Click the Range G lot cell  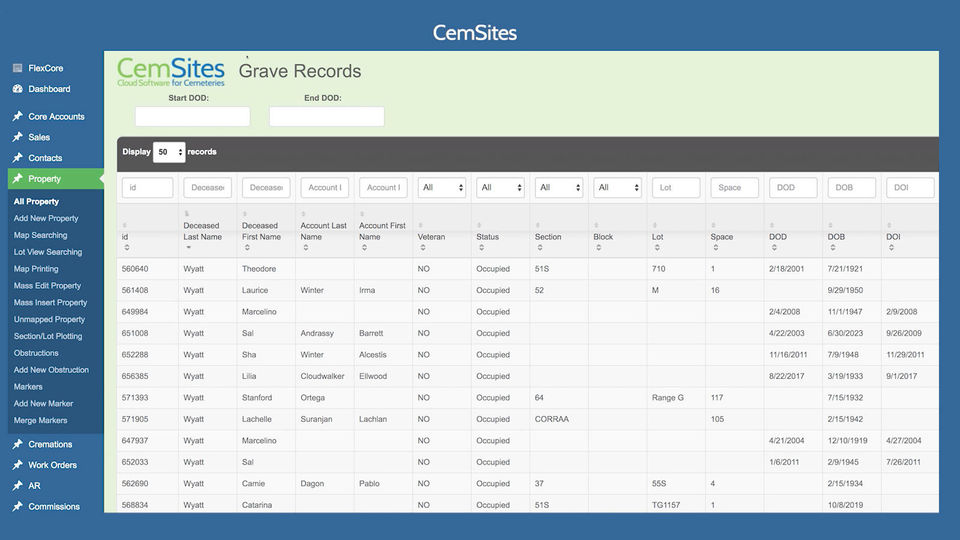676,397
